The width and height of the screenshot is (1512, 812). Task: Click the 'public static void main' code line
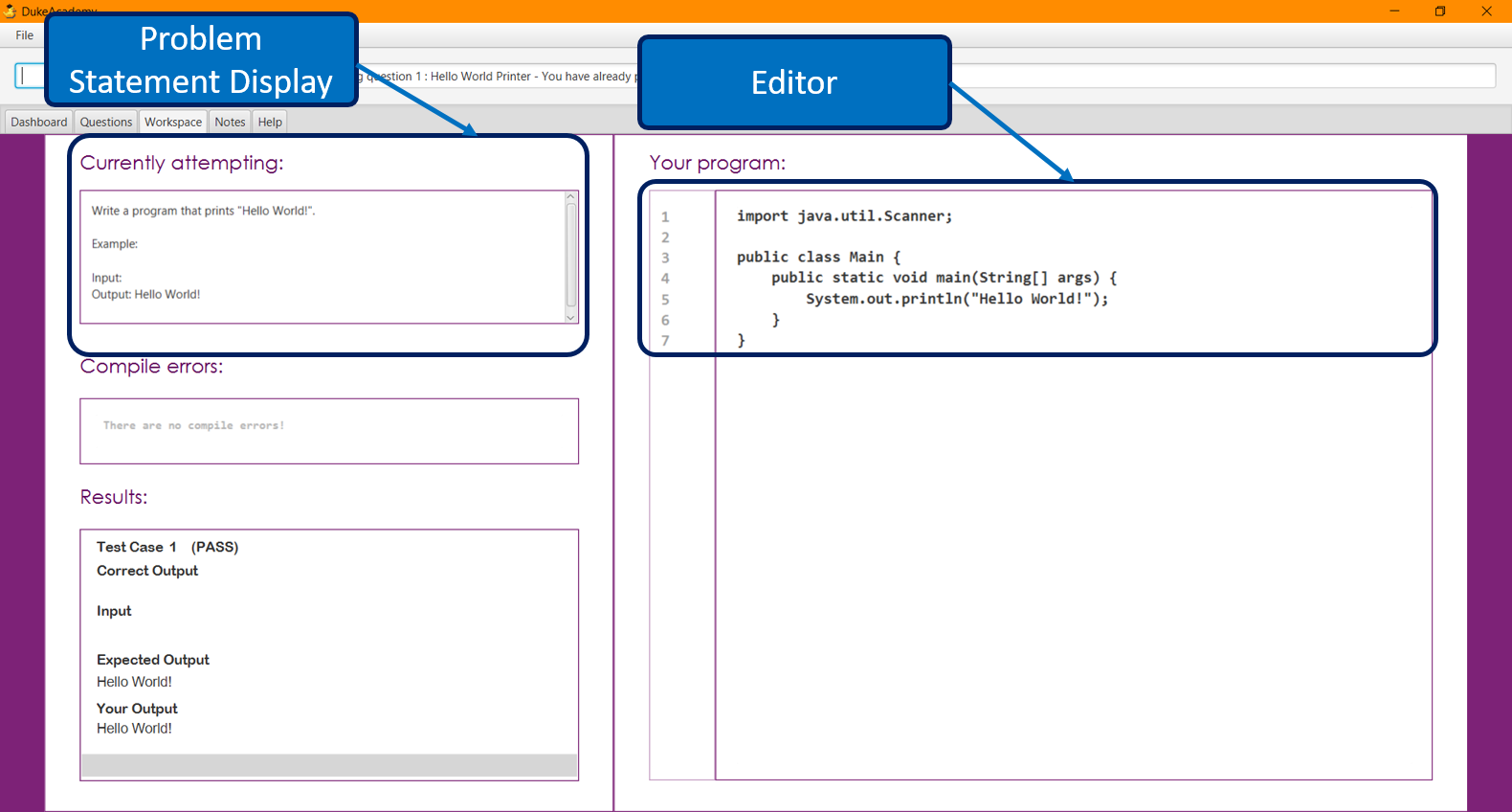(x=944, y=278)
